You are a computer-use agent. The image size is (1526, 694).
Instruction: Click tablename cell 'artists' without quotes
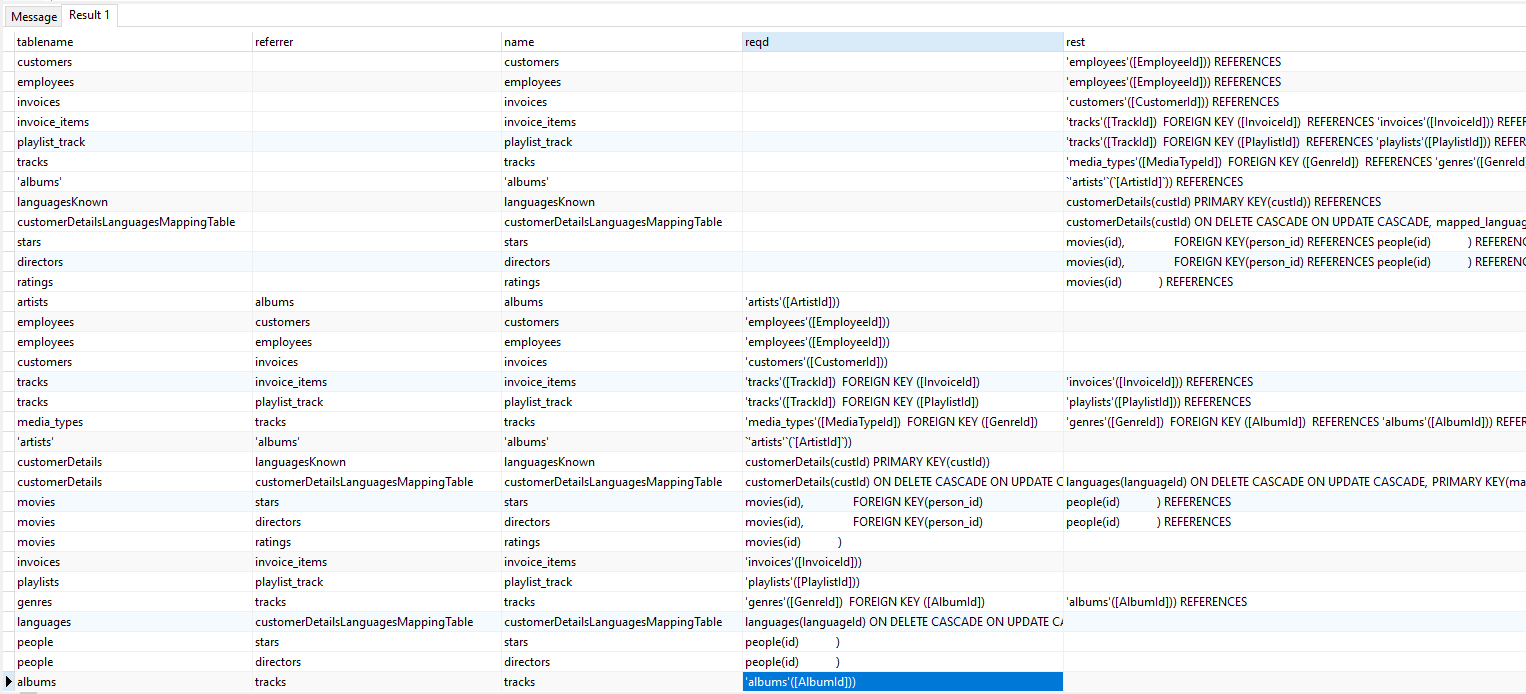(132, 302)
